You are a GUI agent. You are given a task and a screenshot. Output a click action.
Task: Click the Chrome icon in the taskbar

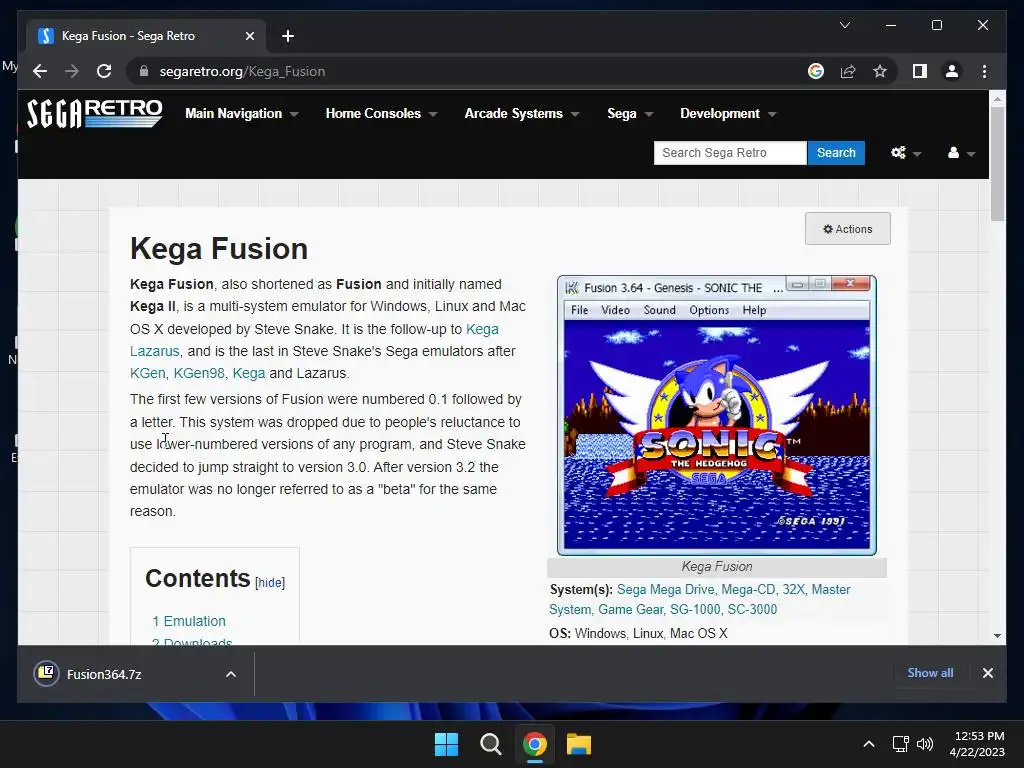click(534, 744)
